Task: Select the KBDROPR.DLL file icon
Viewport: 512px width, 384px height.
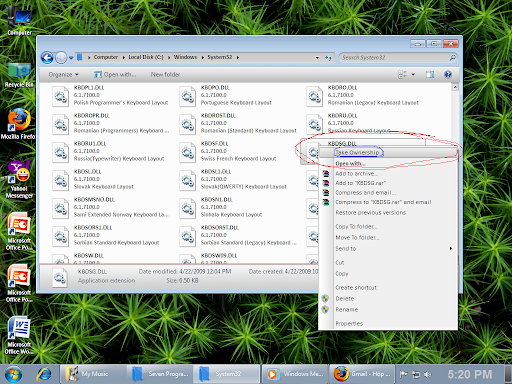Action: [60, 124]
